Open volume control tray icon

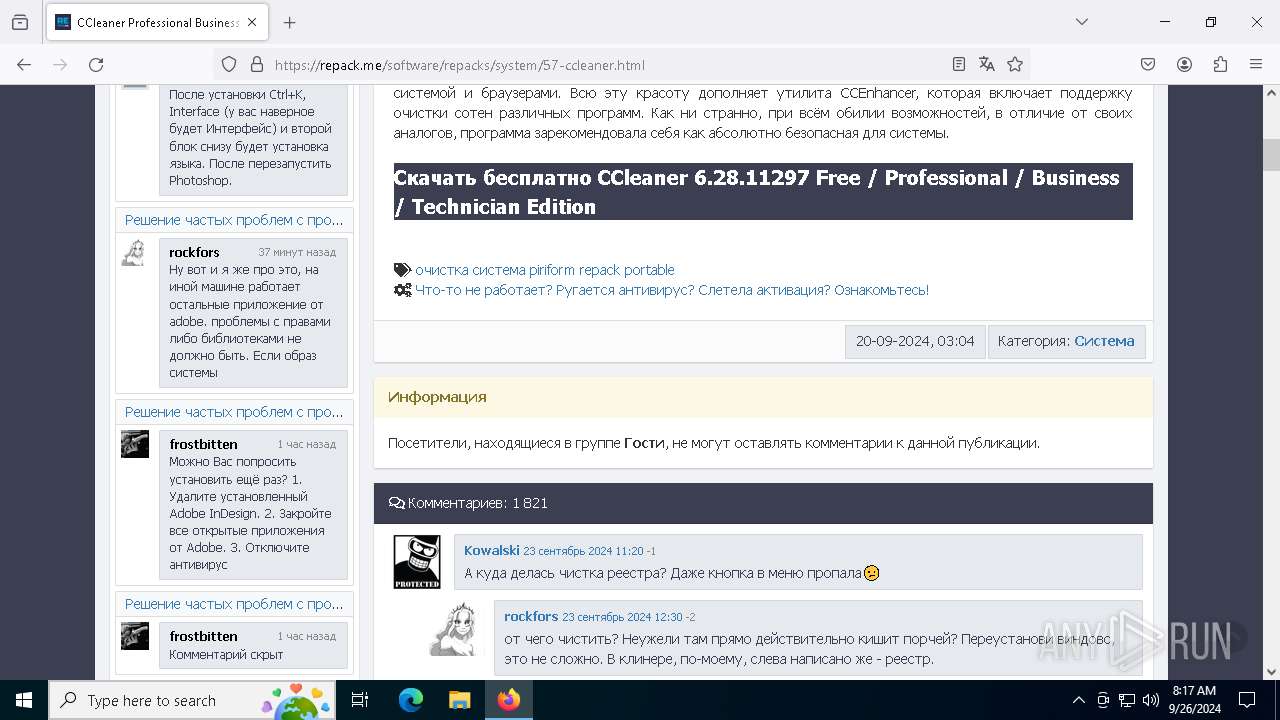click(1151, 700)
